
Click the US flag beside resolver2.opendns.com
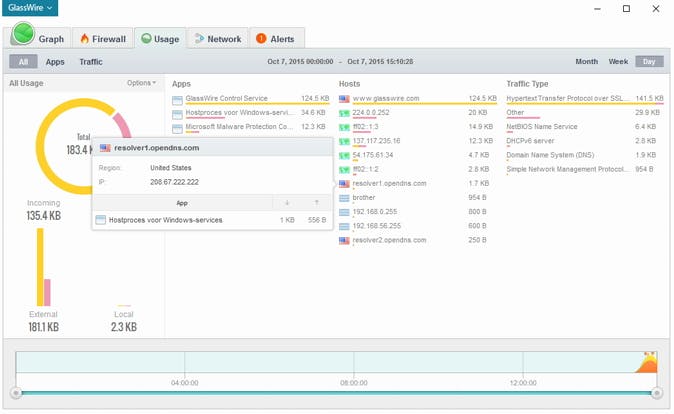pyautogui.click(x=344, y=241)
